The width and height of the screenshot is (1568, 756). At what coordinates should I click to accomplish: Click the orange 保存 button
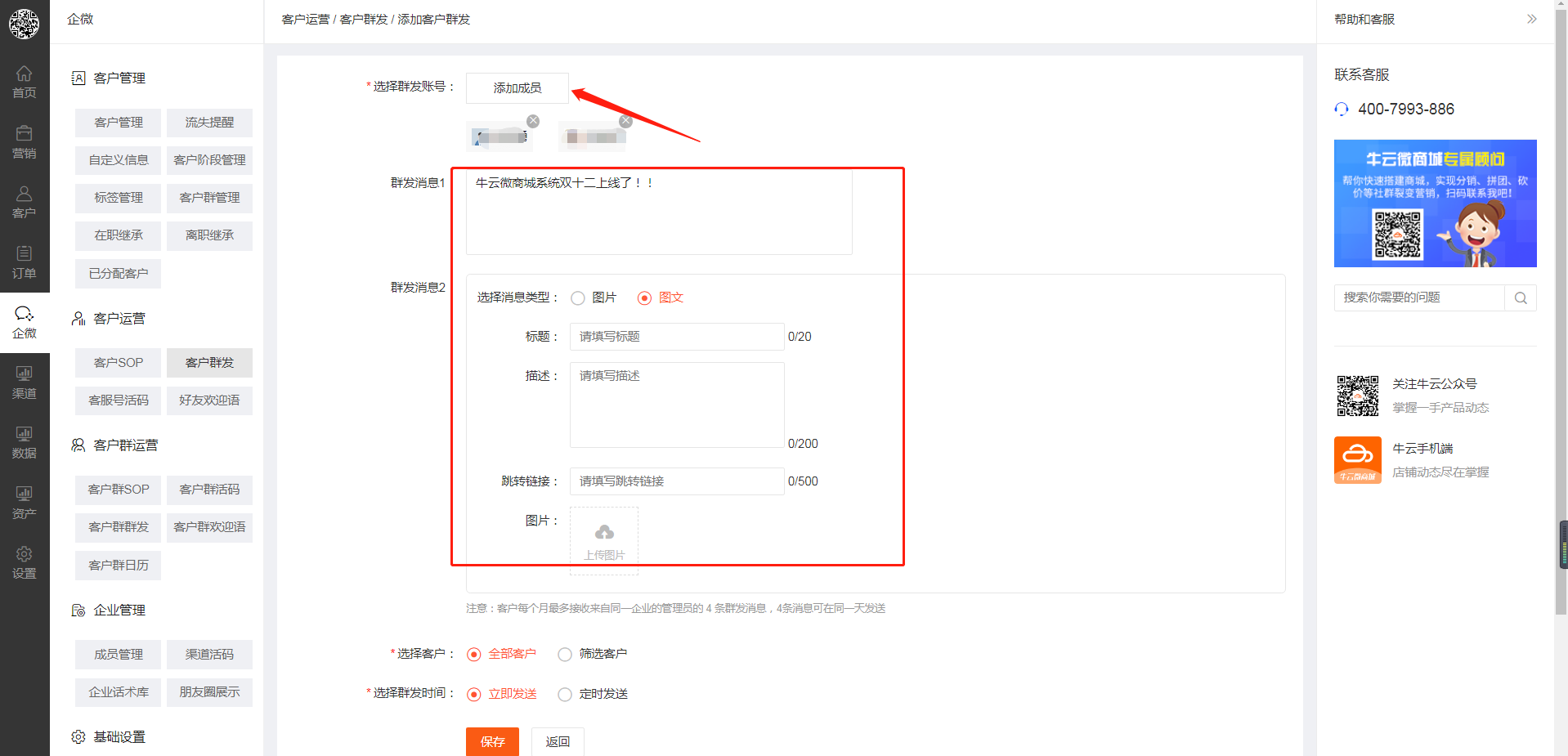click(x=492, y=741)
